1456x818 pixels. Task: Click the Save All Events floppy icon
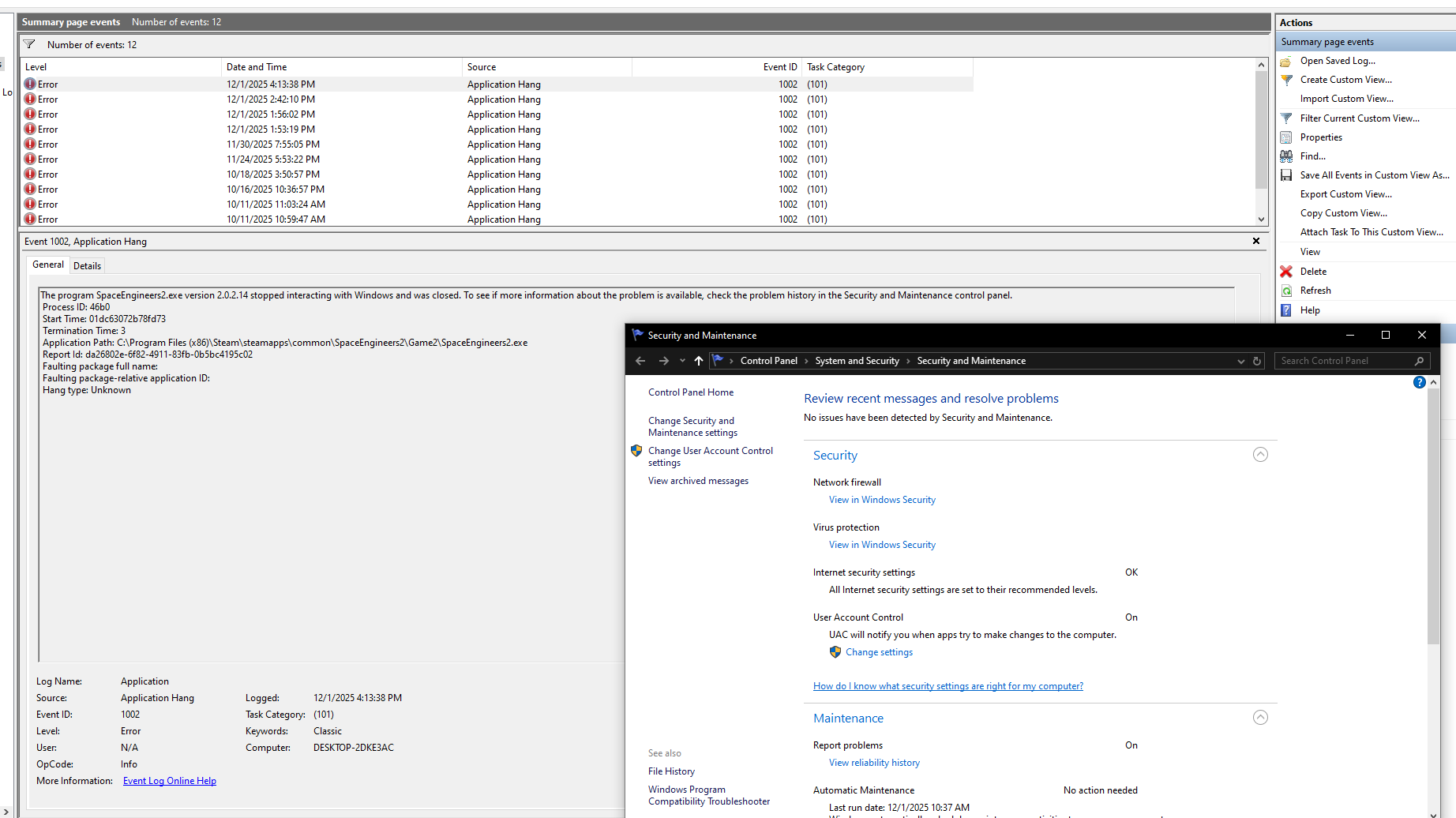[x=1286, y=175]
